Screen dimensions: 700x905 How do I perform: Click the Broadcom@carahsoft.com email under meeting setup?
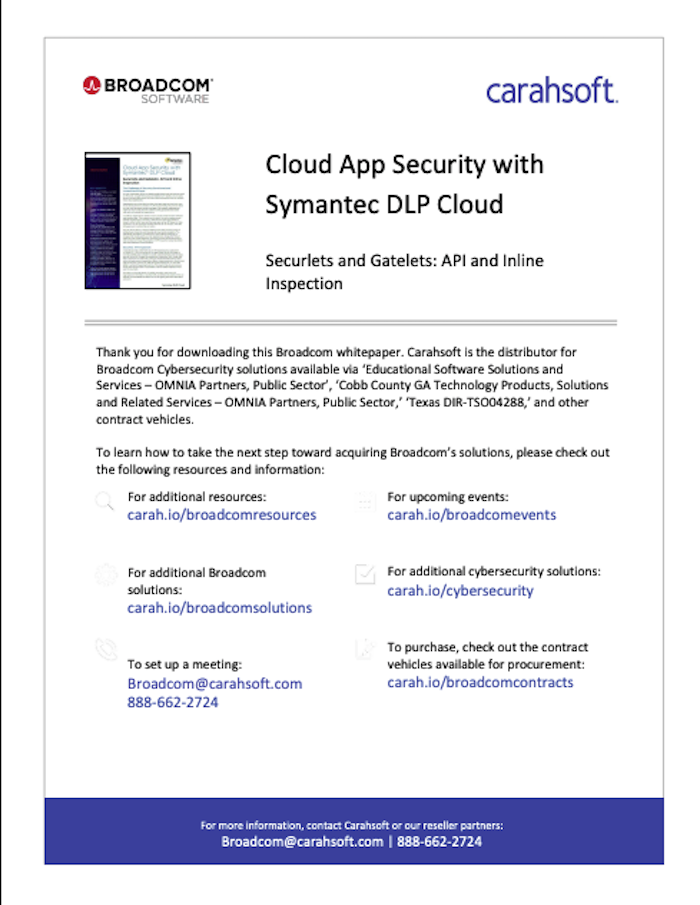215,683
